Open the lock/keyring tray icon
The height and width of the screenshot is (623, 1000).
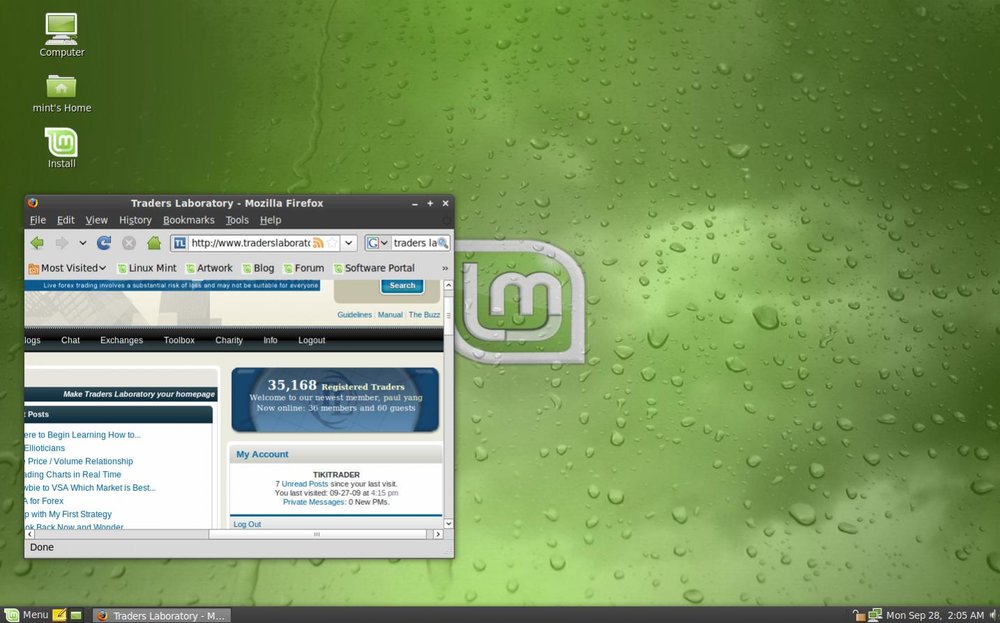point(859,615)
